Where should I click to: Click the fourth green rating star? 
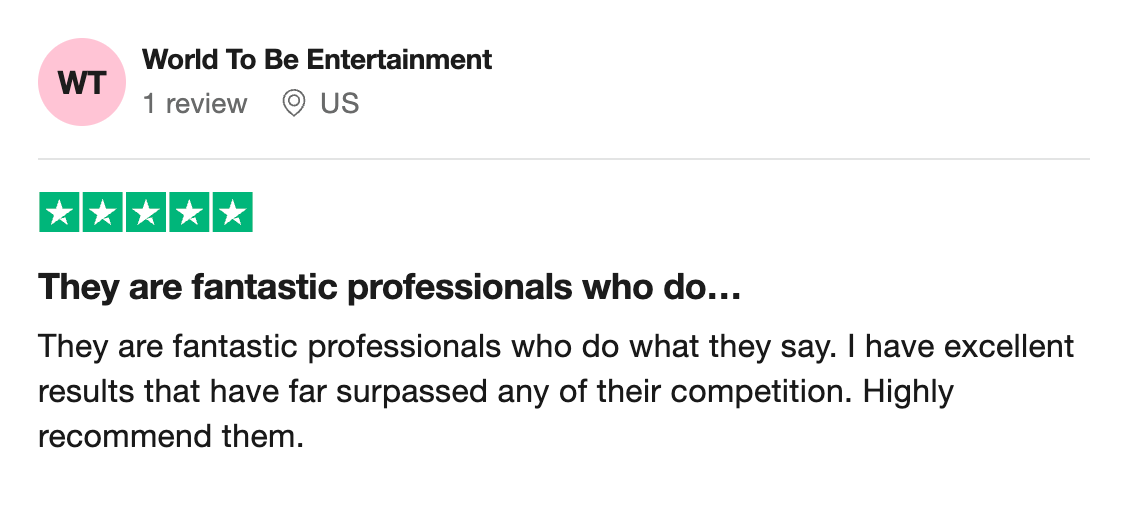pyautogui.click(x=189, y=212)
